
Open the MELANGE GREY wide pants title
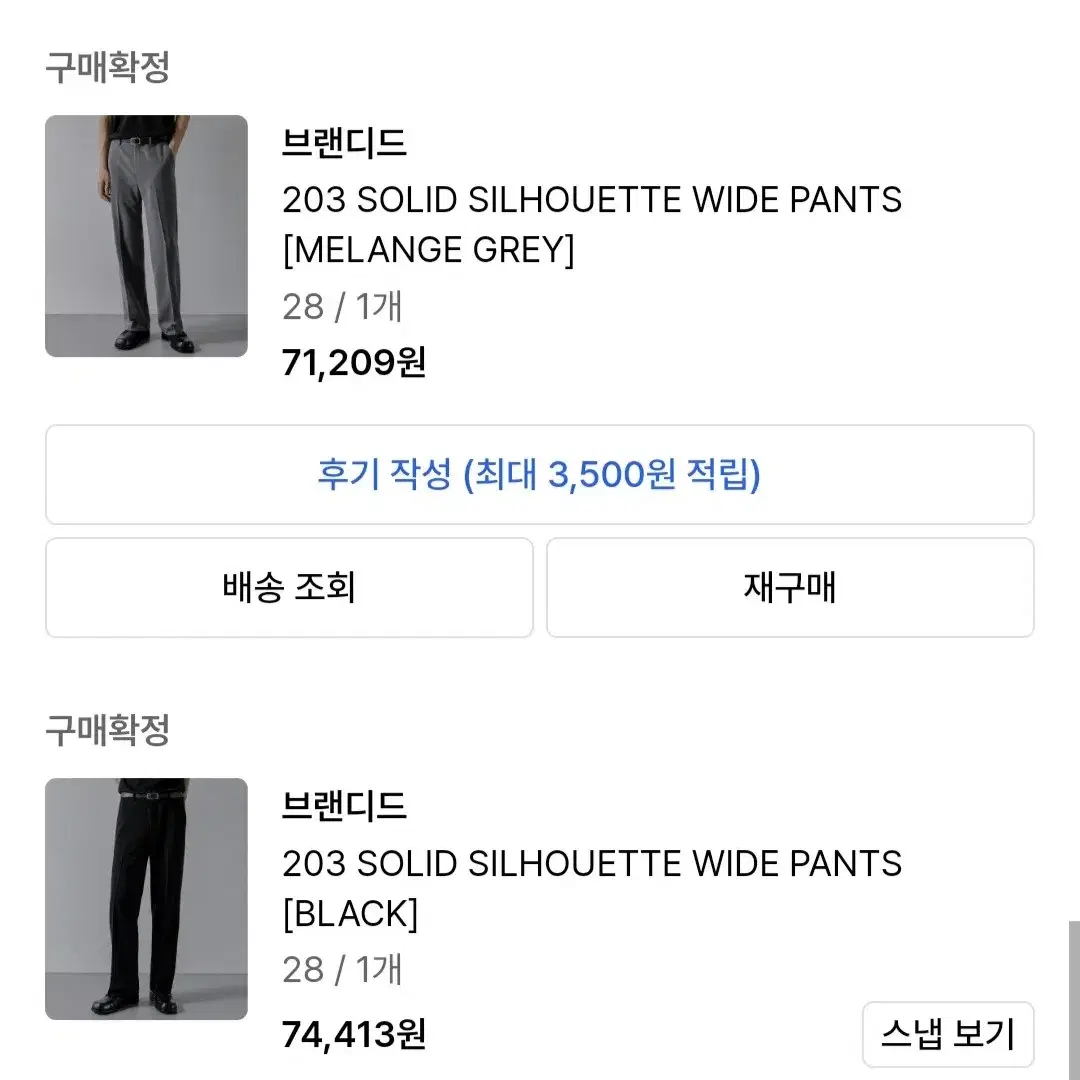(592, 225)
